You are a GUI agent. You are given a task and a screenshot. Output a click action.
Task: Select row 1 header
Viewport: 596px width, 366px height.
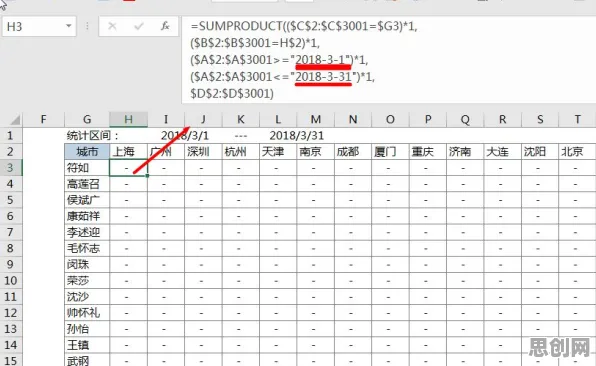tap(11, 136)
